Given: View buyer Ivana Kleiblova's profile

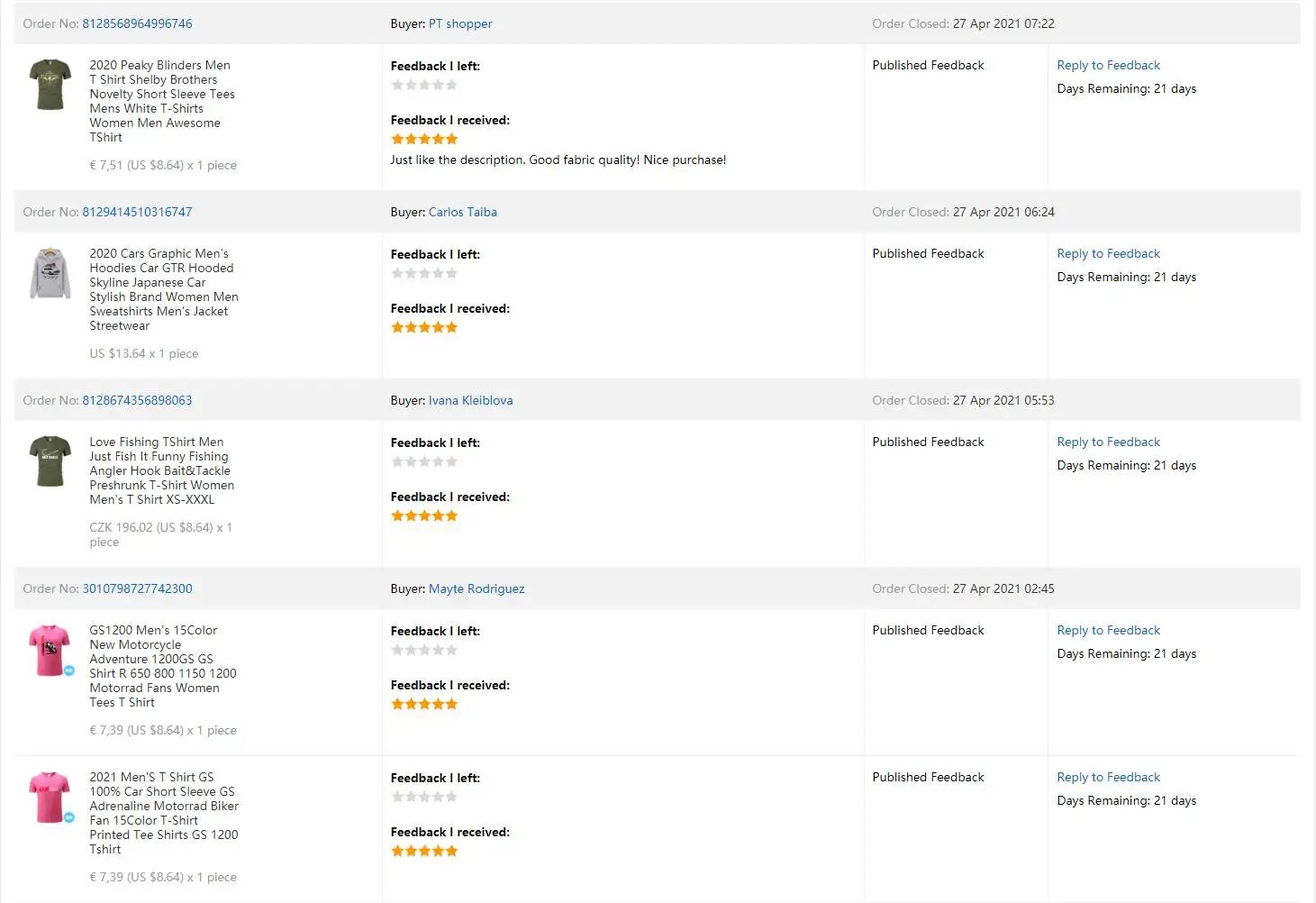Looking at the screenshot, I should pyautogui.click(x=470, y=400).
